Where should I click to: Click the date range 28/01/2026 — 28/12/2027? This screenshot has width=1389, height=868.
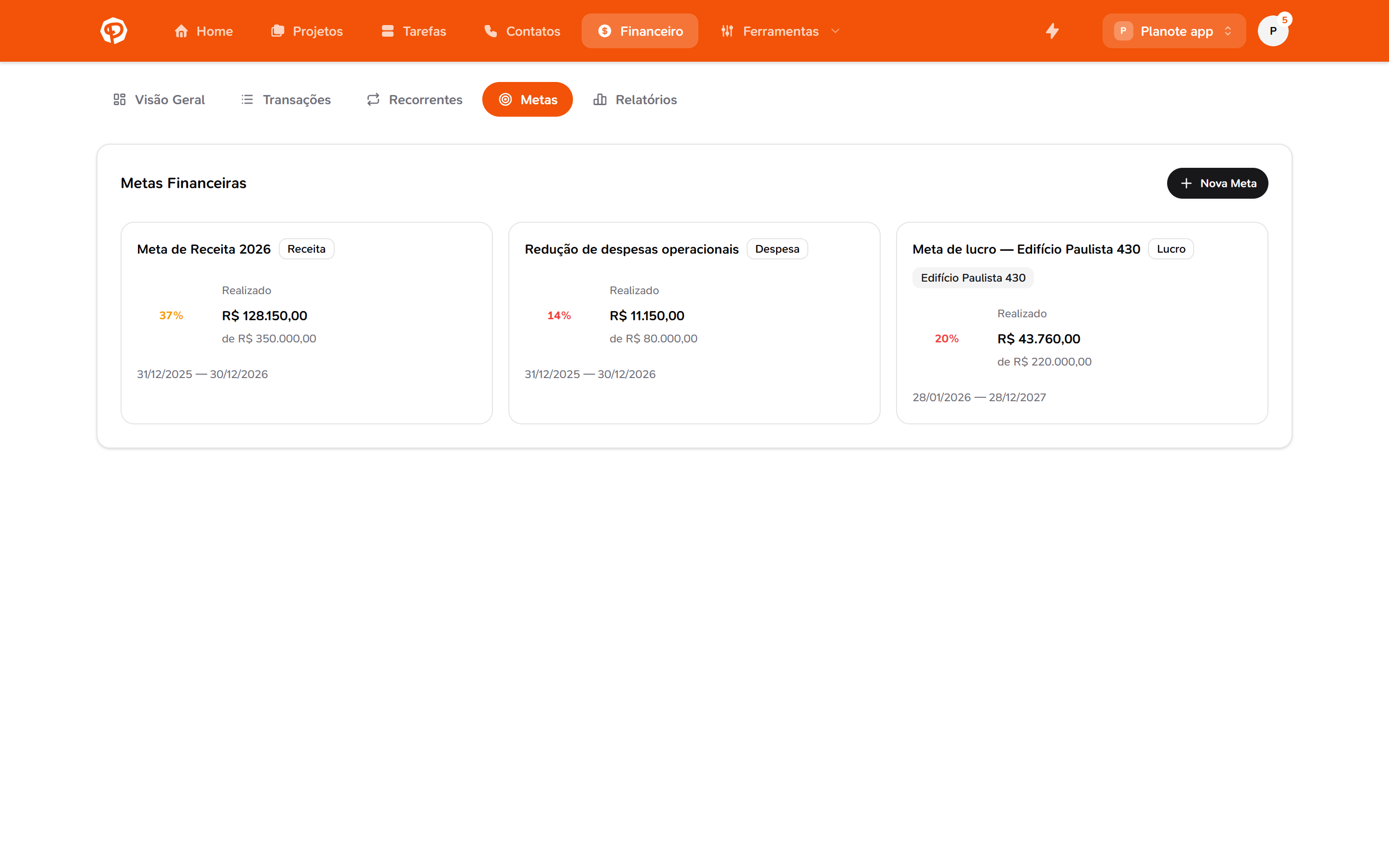[x=979, y=397]
